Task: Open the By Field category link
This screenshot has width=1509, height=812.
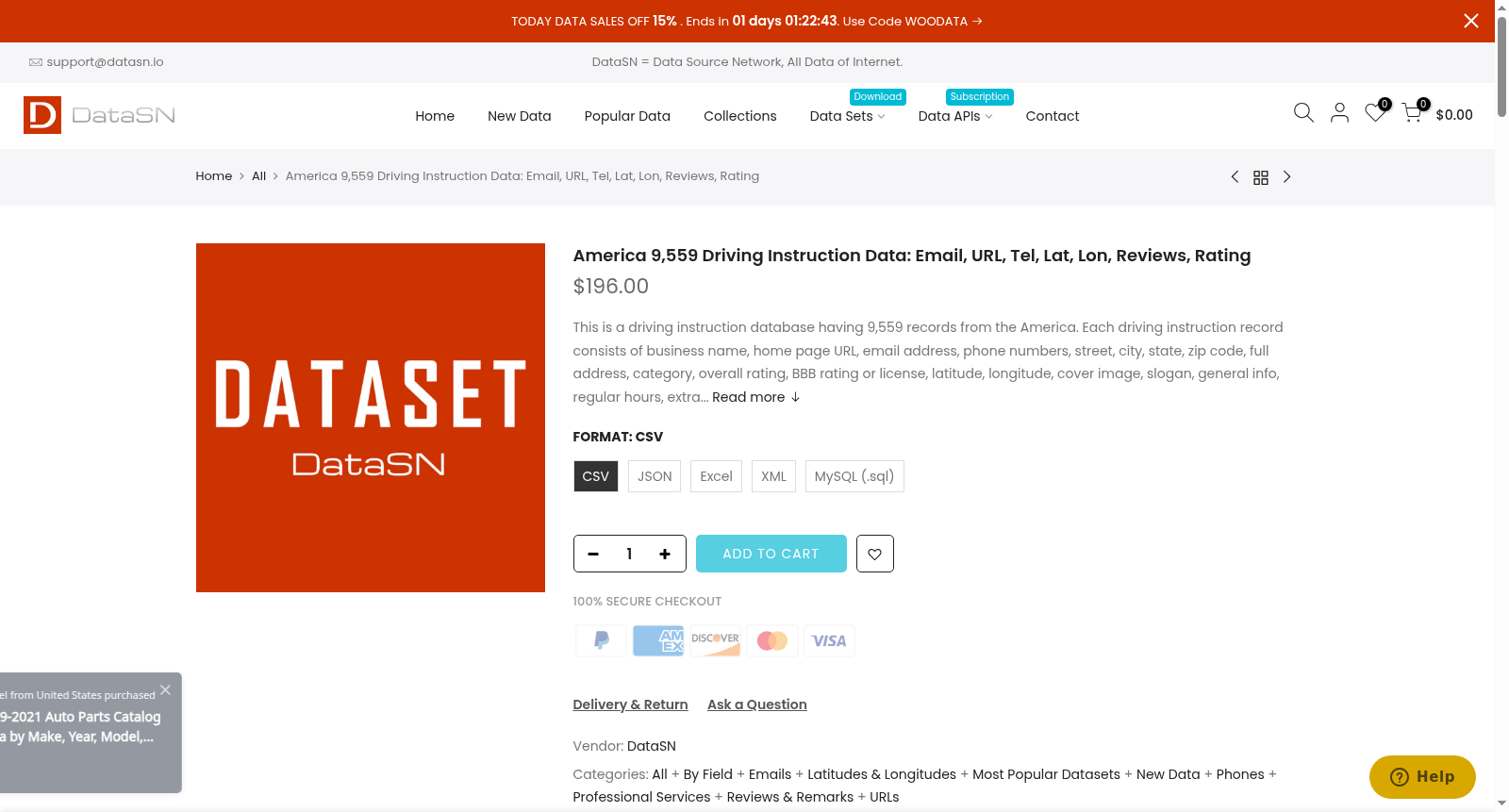Action: (708, 774)
